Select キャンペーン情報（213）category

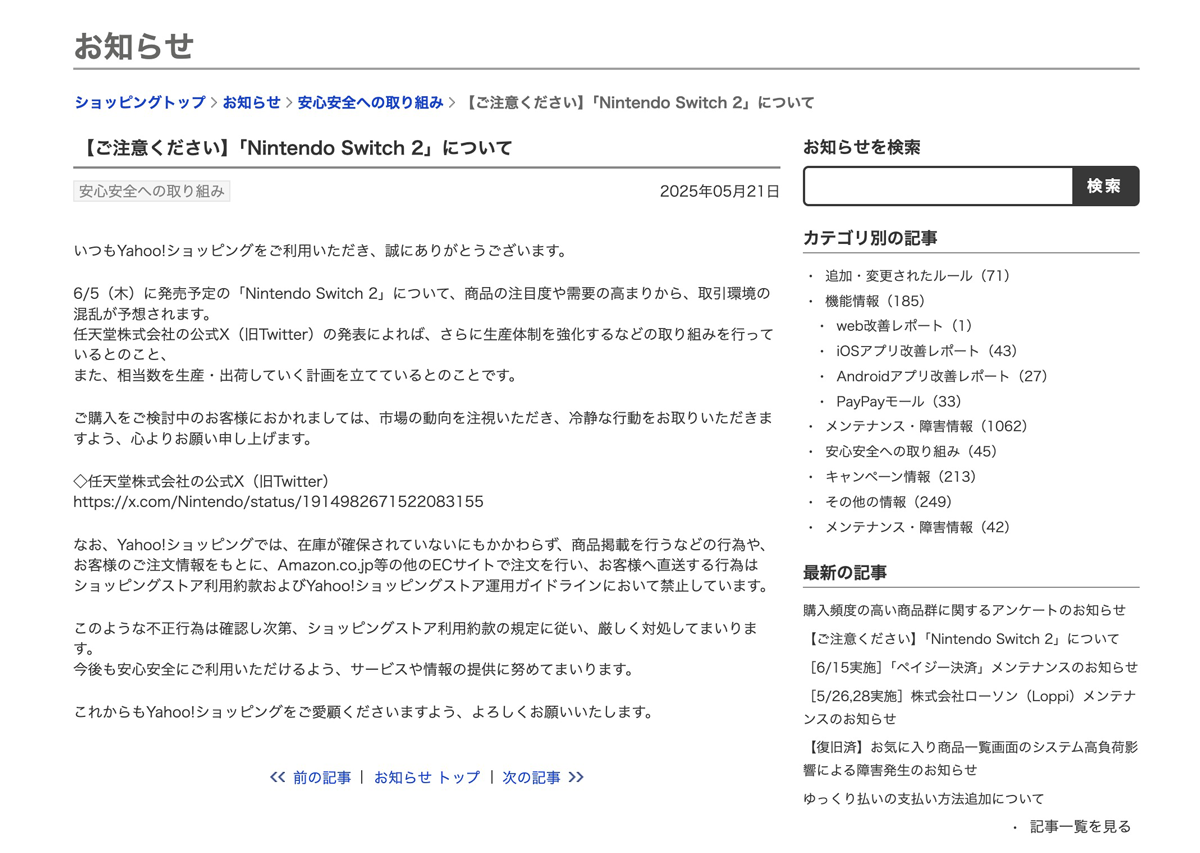(901, 476)
